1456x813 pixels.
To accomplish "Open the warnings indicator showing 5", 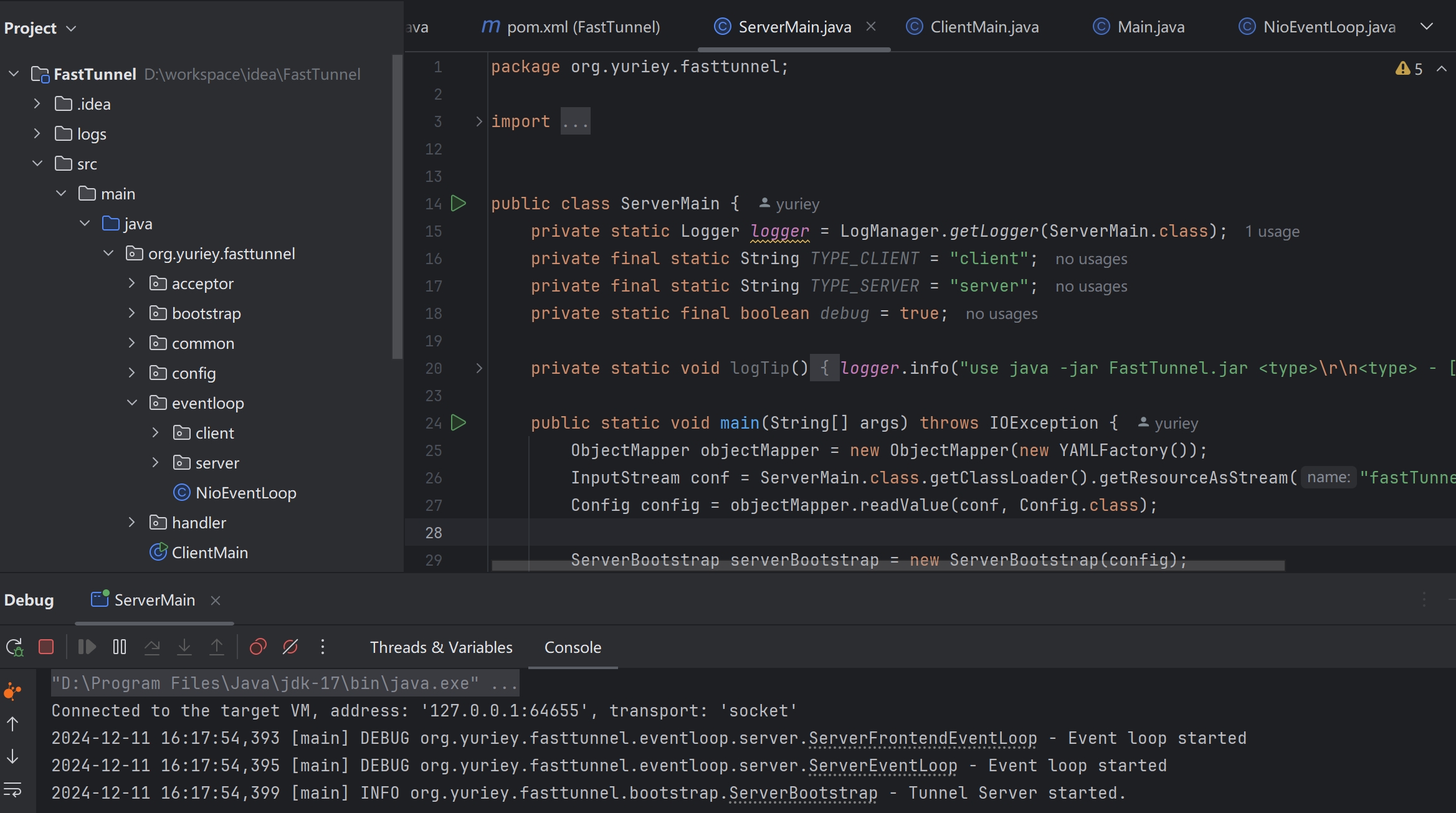I will (x=1409, y=69).
